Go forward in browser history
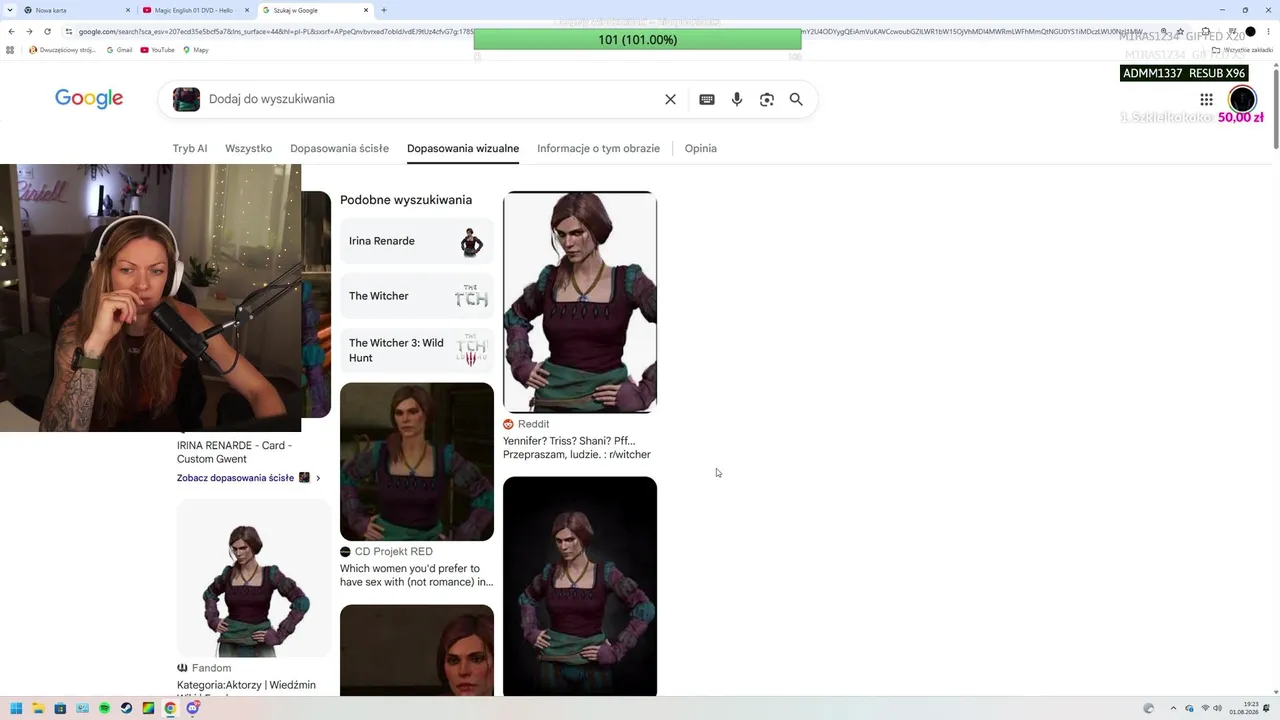The image size is (1280, 720). [29, 31]
